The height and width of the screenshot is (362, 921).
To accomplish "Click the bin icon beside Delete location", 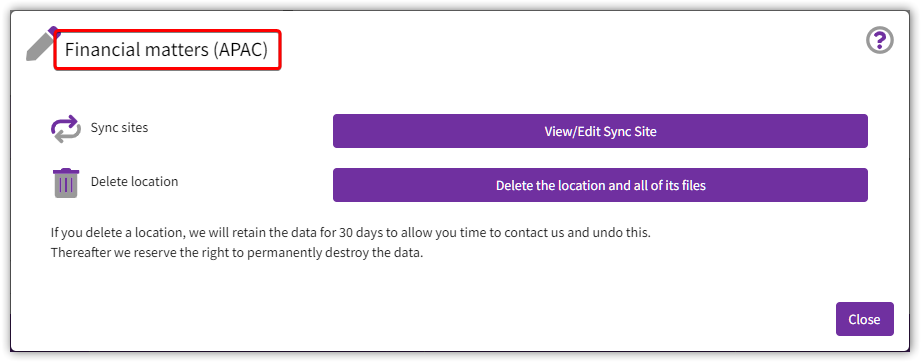I will click(66, 183).
